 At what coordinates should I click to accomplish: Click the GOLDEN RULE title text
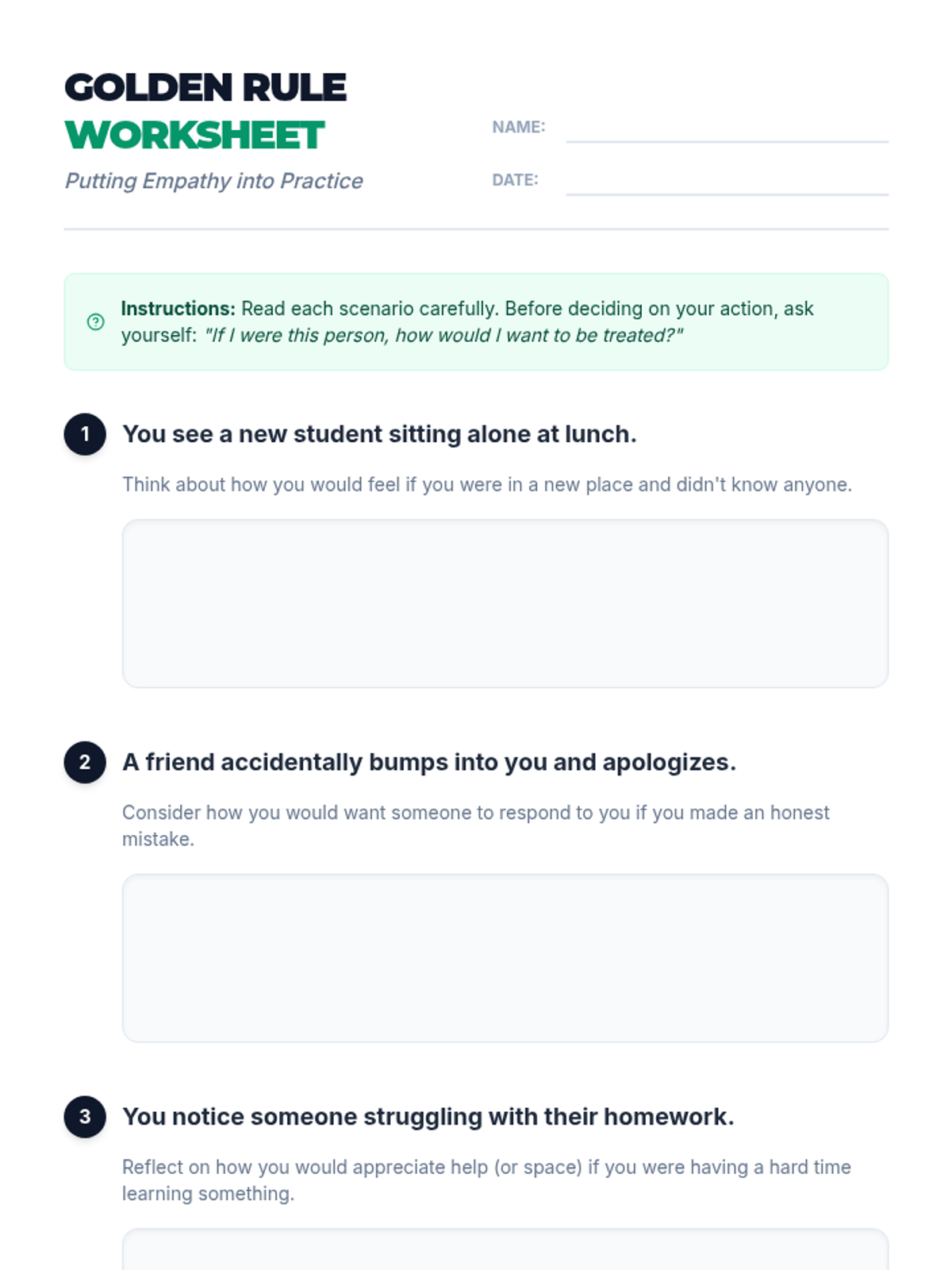tap(205, 87)
